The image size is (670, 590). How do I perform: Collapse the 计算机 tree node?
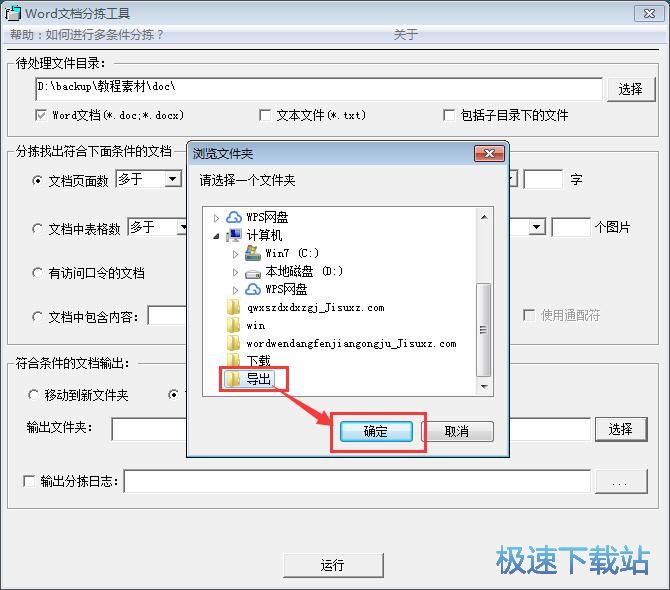pos(216,236)
